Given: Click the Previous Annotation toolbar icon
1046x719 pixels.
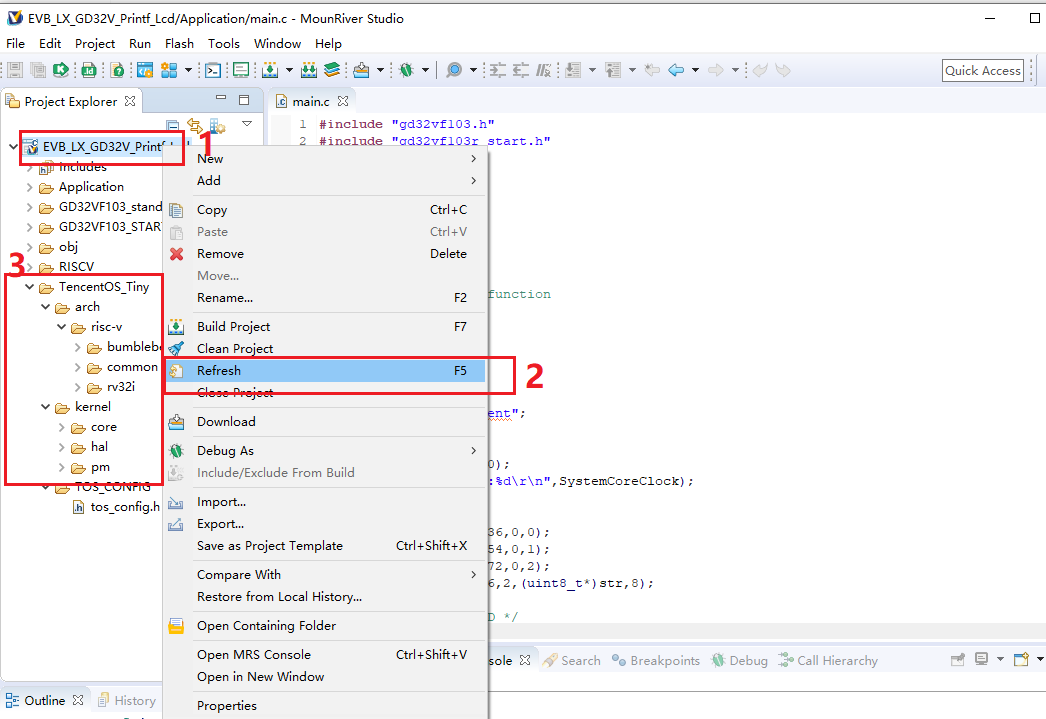Looking at the screenshot, I should [613, 70].
